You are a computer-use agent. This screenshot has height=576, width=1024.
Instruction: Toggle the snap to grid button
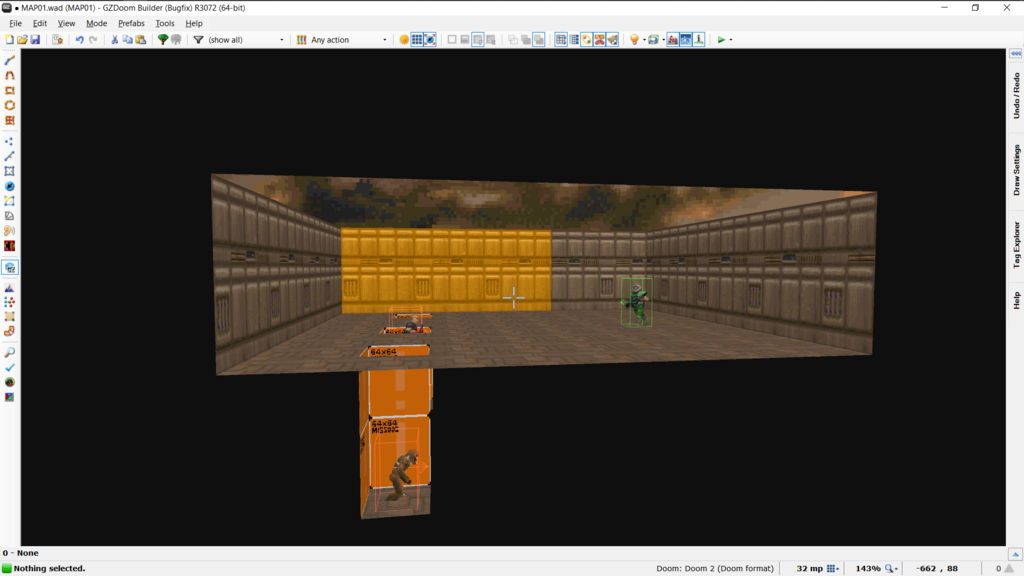(561, 40)
